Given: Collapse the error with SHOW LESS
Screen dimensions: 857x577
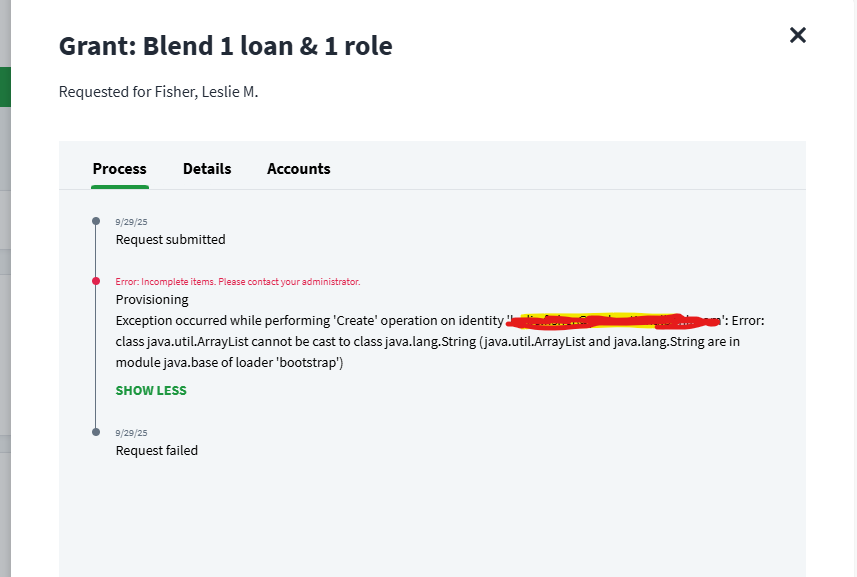Looking at the screenshot, I should (151, 390).
